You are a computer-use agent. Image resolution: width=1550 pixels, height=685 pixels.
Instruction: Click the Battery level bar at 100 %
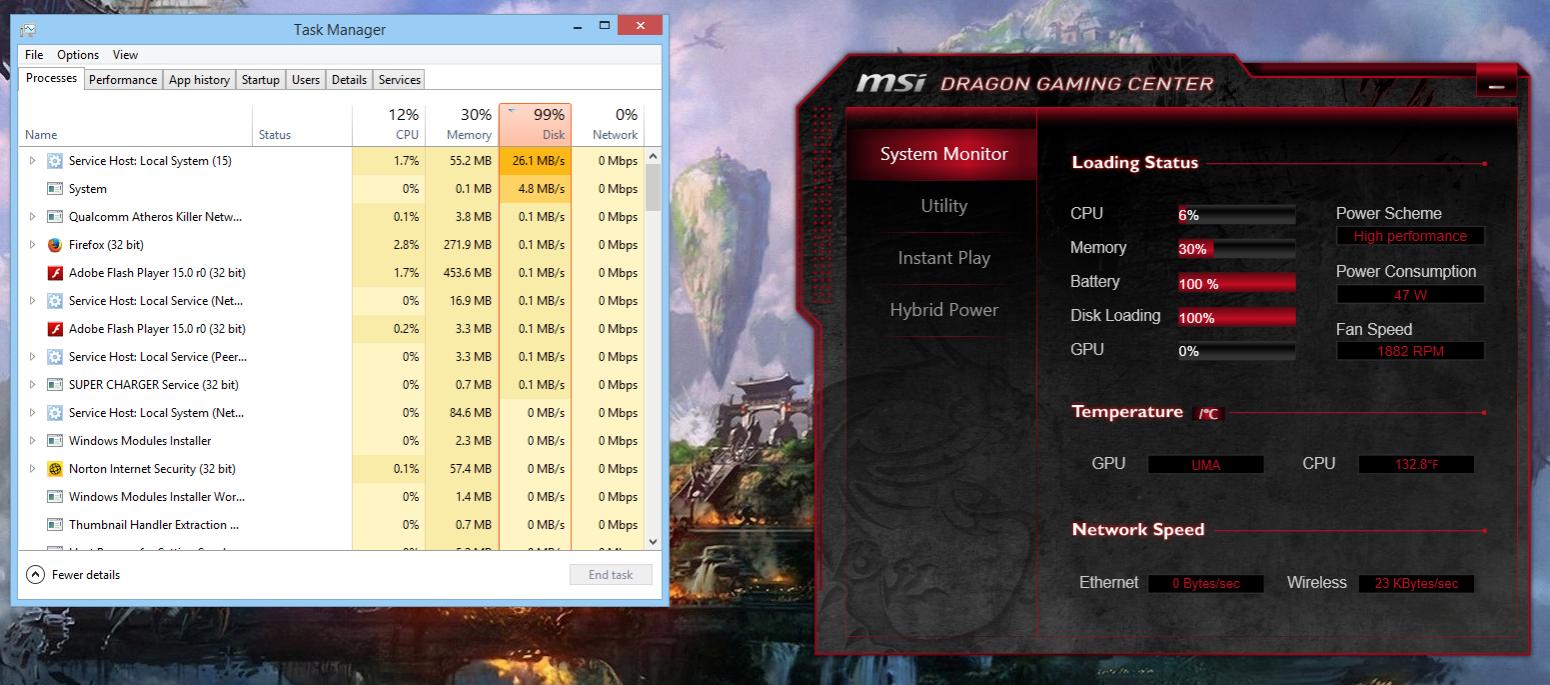pos(1237,283)
